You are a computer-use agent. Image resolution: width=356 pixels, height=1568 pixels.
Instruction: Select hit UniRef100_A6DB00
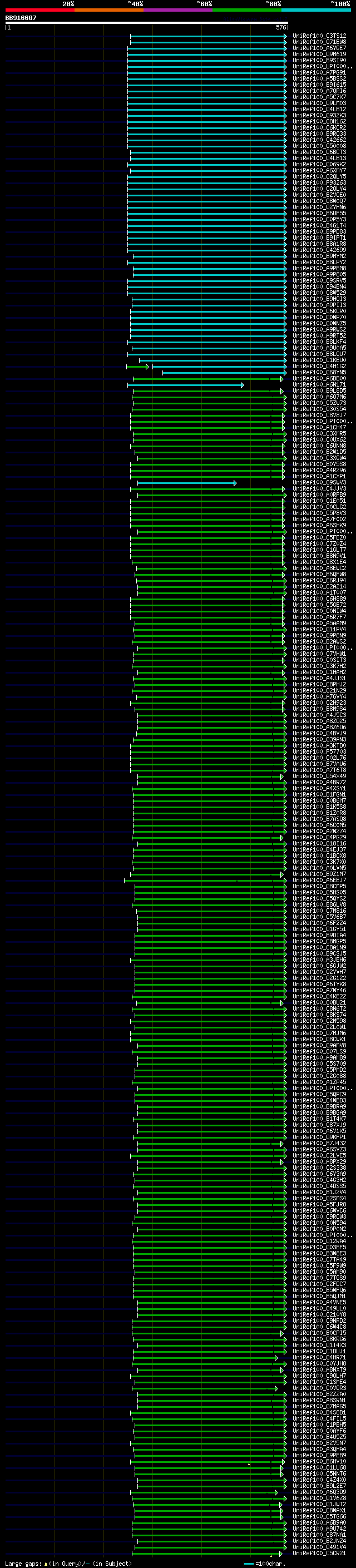pyautogui.click(x=319, y=378)
